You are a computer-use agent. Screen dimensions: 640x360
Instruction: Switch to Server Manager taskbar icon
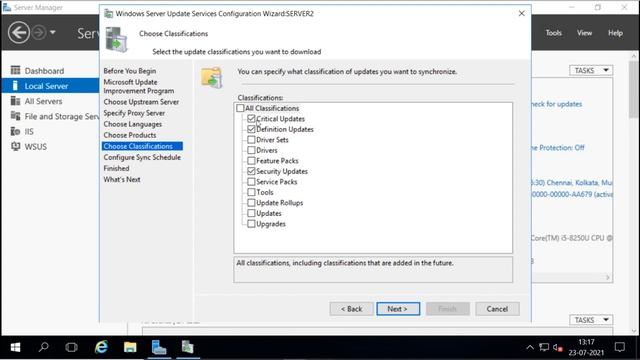pos(159,347)
